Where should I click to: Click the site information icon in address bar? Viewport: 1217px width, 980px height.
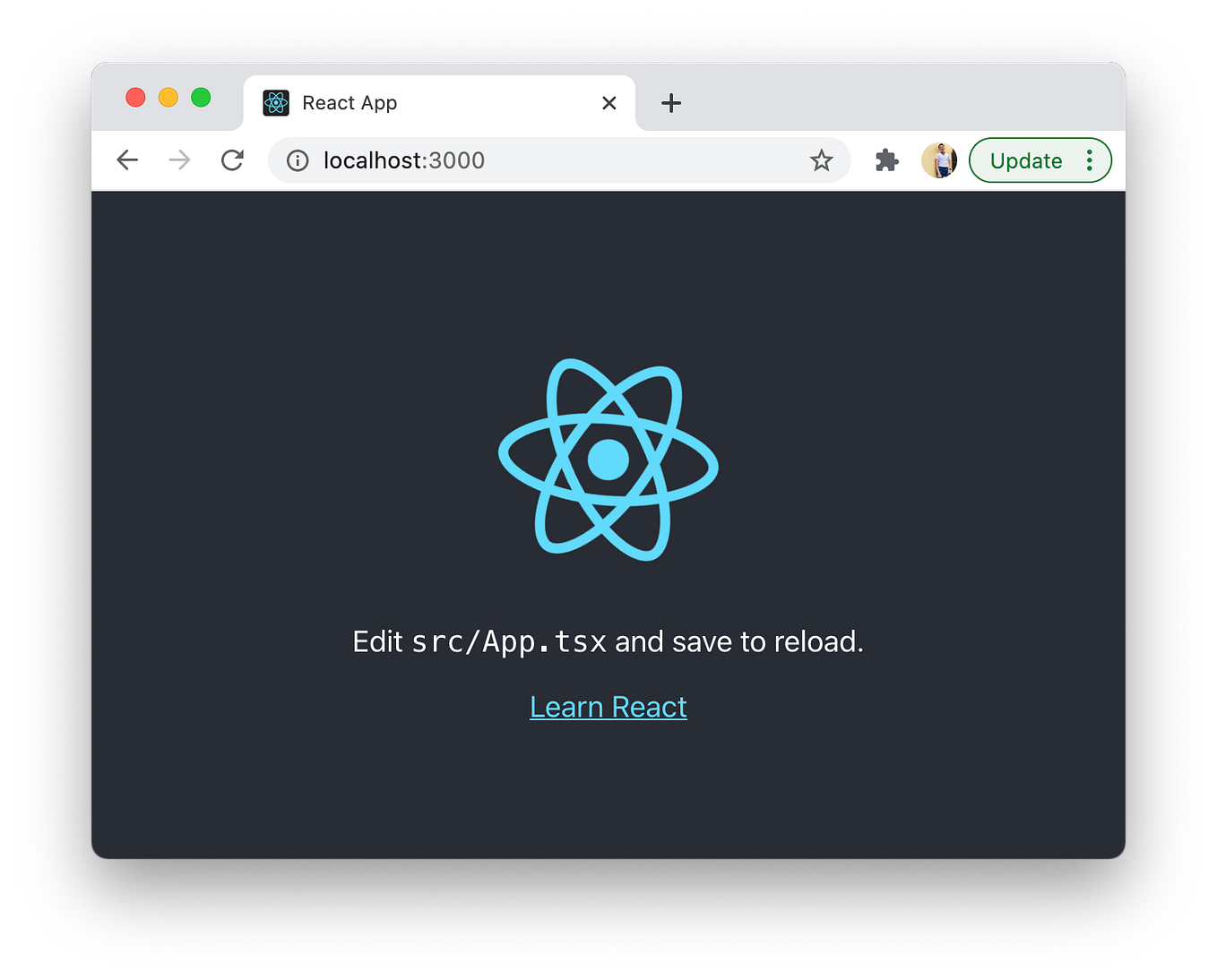[297, 160]
